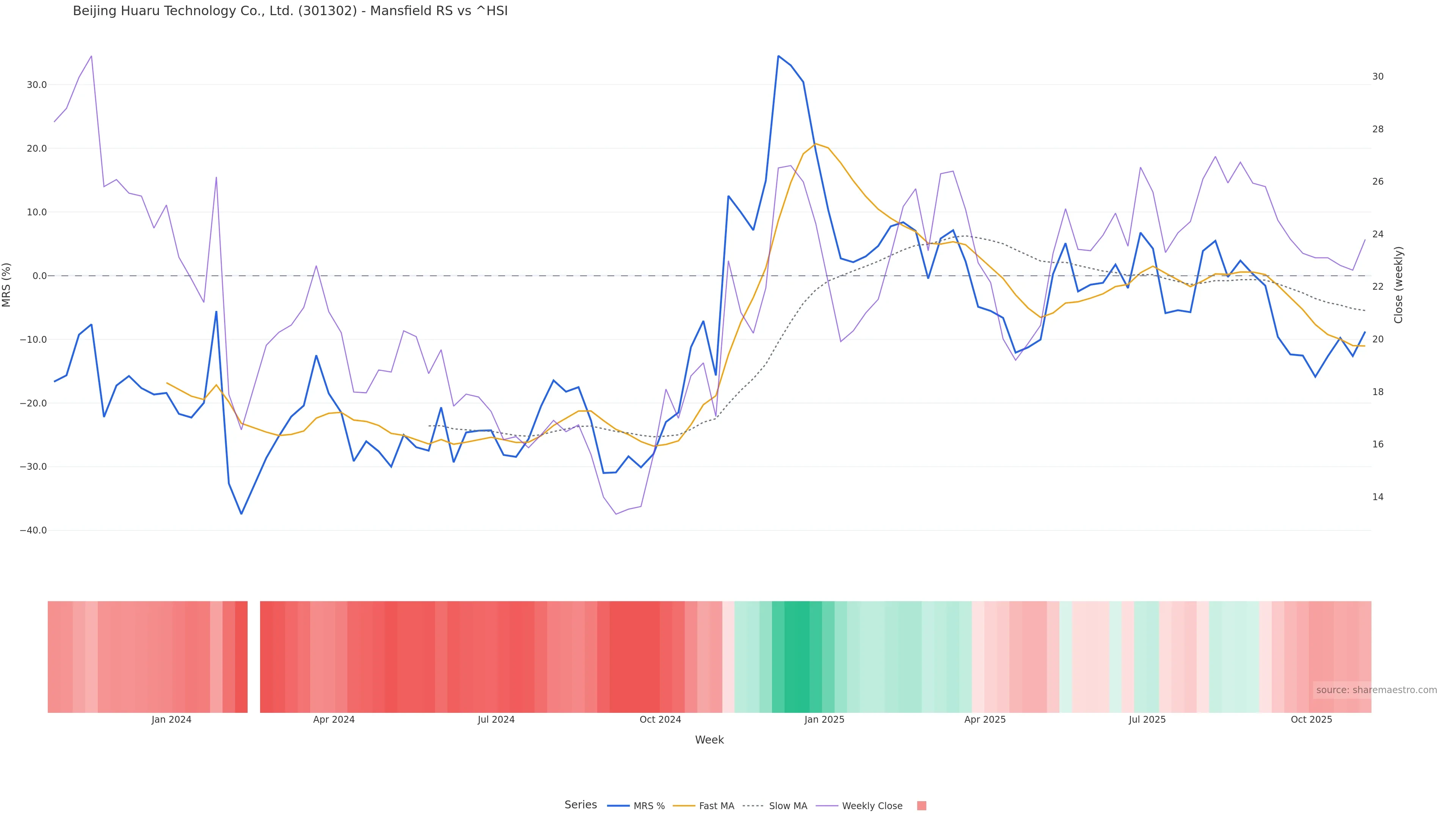This screenshot has width=1456, height=819.
Task: Click the MRS (%) y-axis title
Action: pyautogui.click(x=7, y=284)
